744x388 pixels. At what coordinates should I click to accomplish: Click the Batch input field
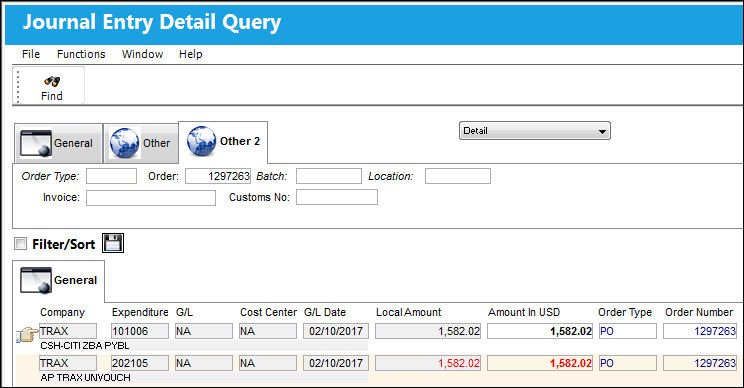click(x=328, y=176)
